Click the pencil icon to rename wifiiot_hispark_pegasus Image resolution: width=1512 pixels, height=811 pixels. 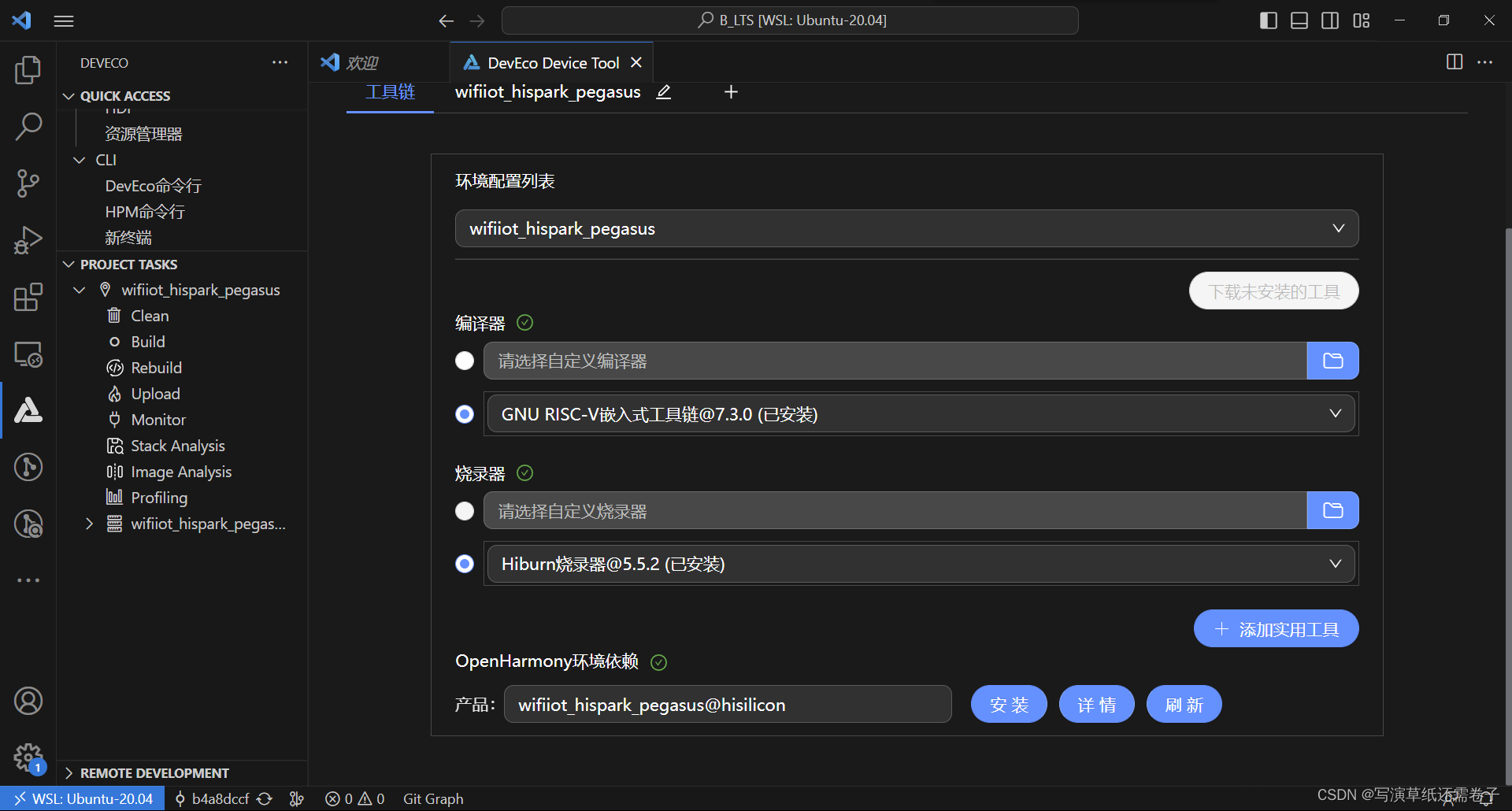tap(664, 92)
